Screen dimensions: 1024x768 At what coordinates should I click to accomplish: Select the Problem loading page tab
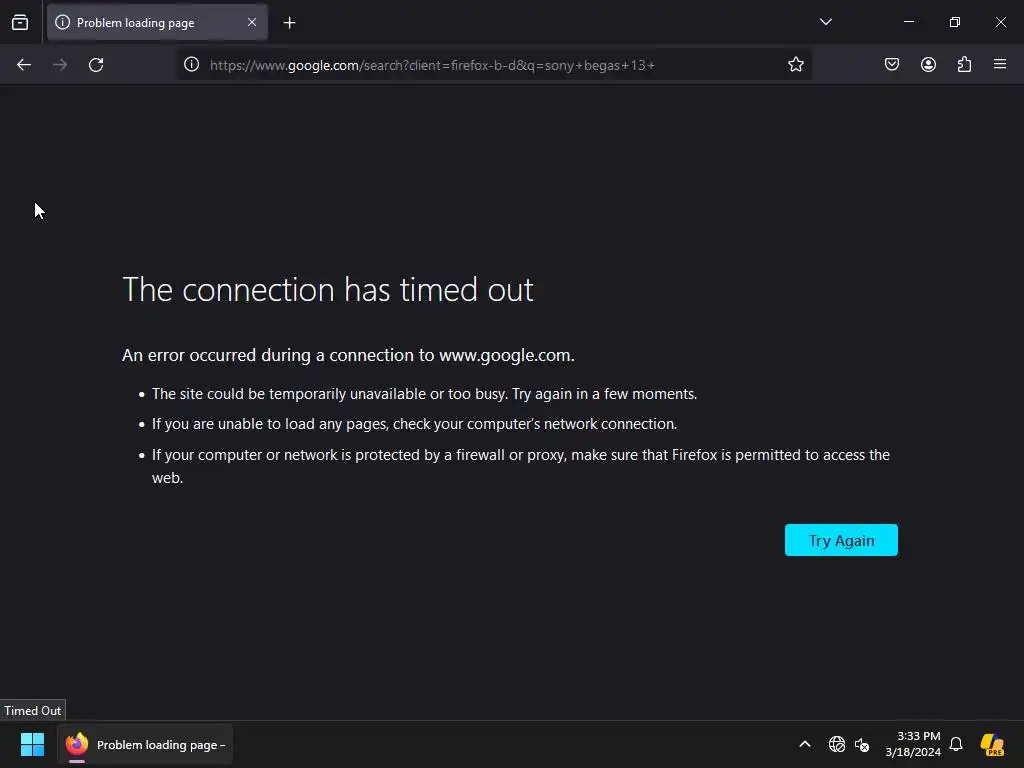pos(157,23)
